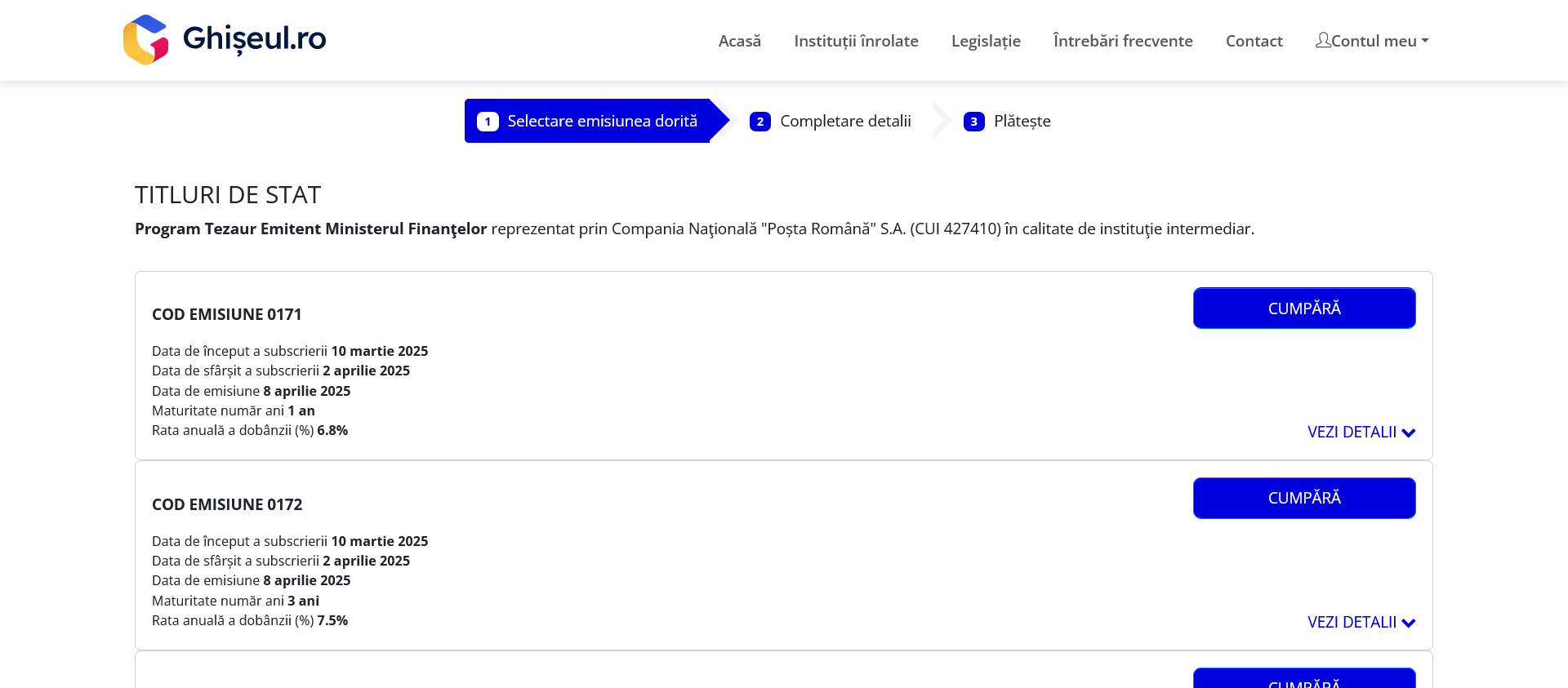Viewport: 1568px width, 688px height.
Task: Select step 3 Plătește
Action: pyautogui.click(x=1007, y=121)
